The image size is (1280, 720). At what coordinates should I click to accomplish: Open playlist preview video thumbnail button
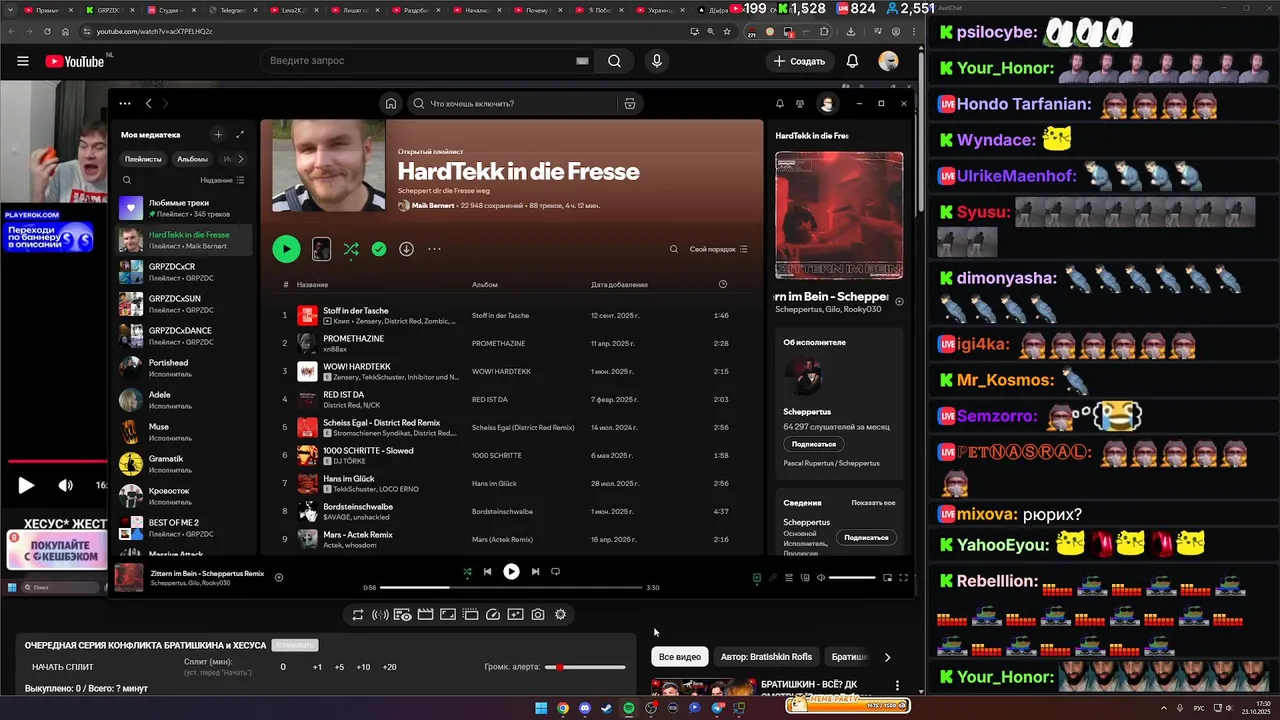click(321, 249)
